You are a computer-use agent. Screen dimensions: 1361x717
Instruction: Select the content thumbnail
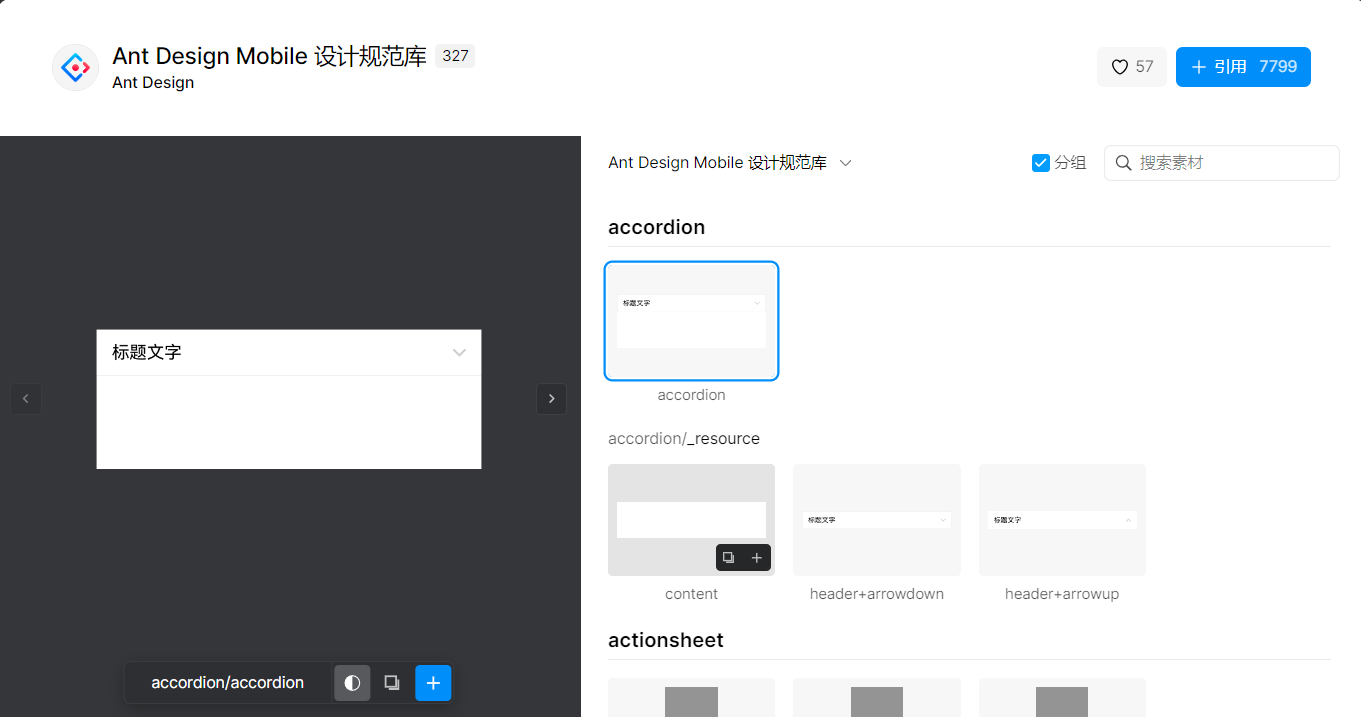click(691, 520)
